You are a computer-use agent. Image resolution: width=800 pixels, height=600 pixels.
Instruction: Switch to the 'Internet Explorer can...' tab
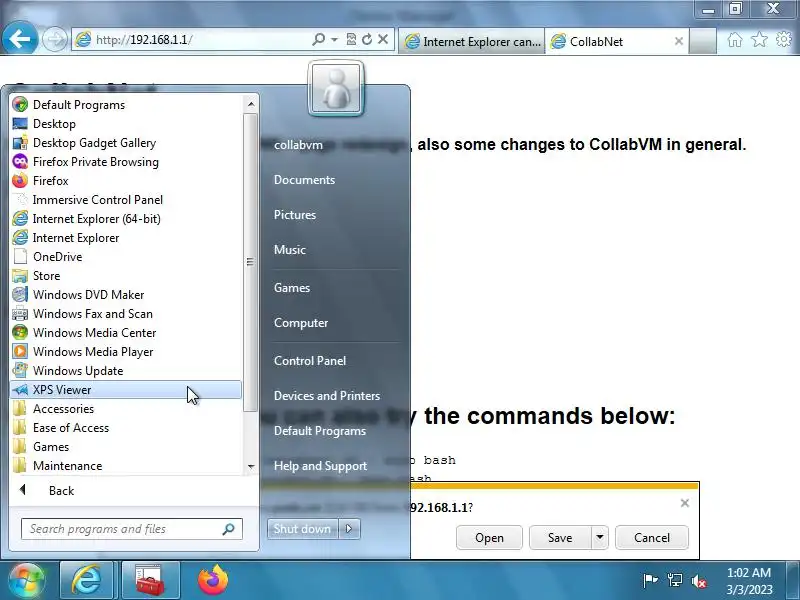472,41
